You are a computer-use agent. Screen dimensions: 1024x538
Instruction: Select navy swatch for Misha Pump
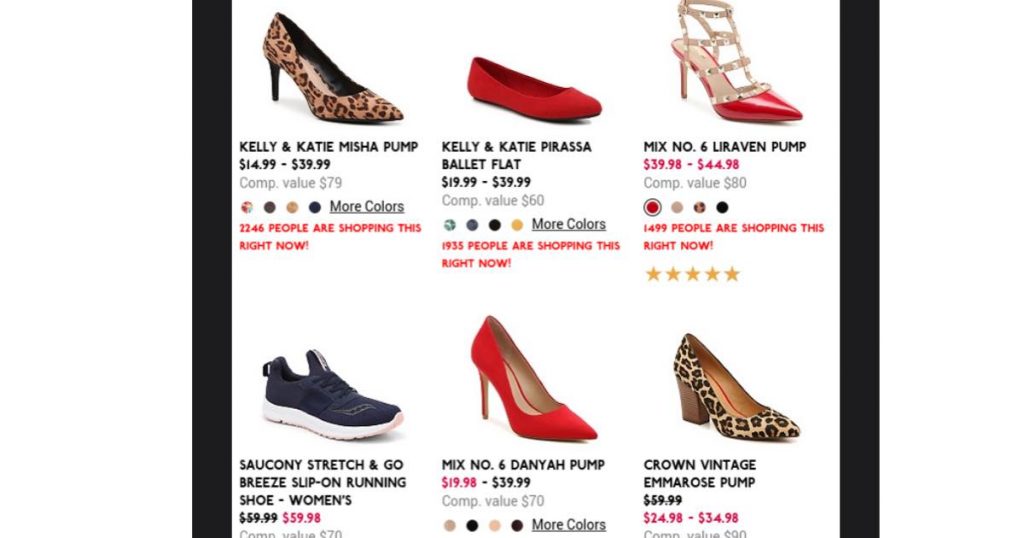(x=315, y=207)
